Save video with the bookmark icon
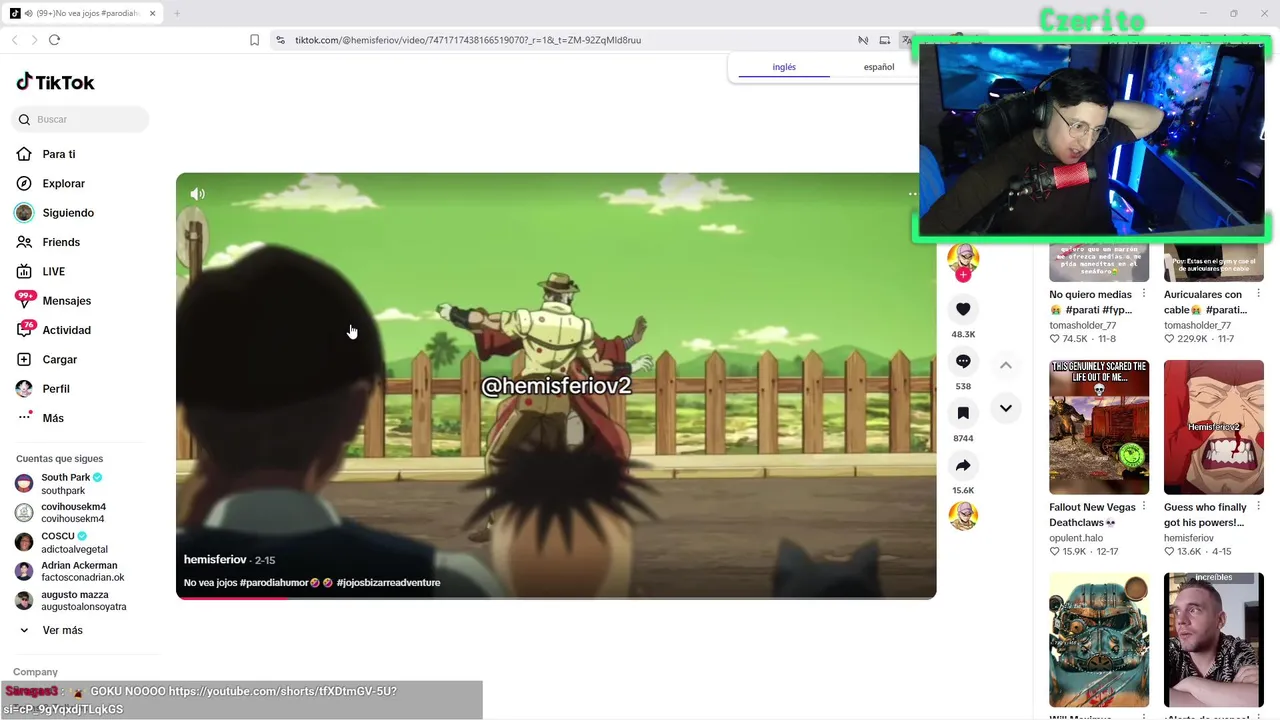 click(x=963, y=413)
